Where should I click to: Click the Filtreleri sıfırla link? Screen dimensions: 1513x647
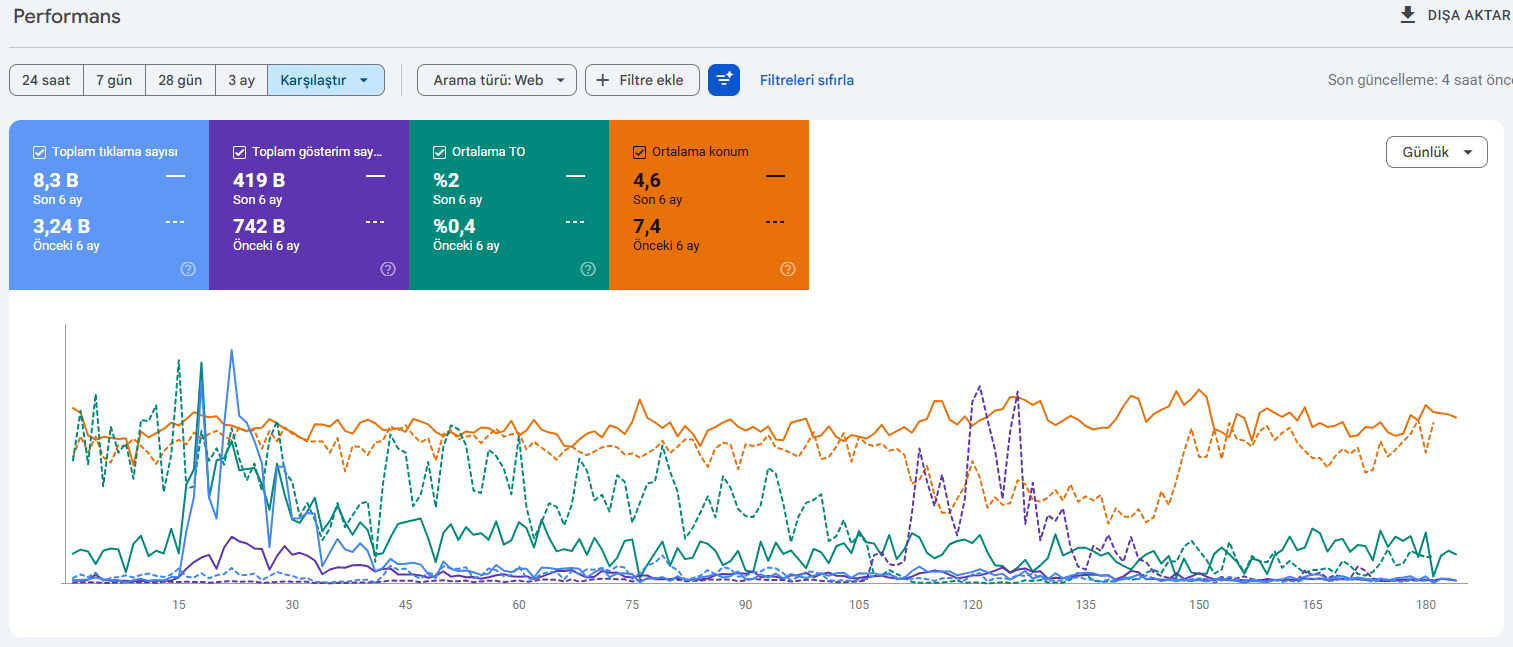(806, 79)
